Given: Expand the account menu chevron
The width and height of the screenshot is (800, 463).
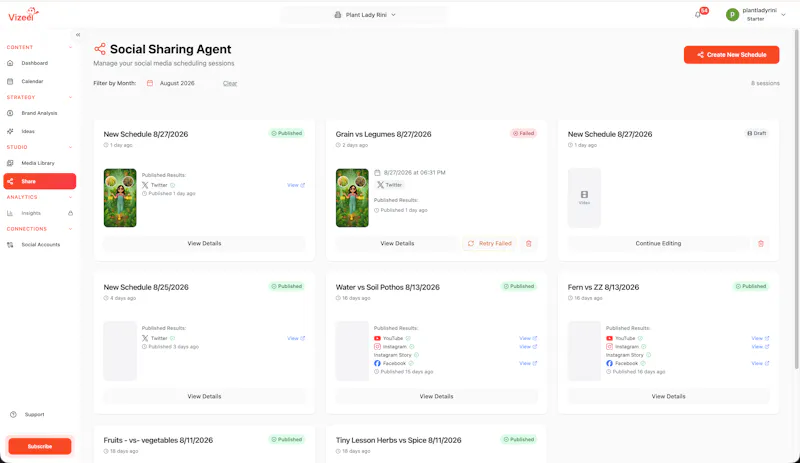Looking at the screenshot, I should (783, 15).
